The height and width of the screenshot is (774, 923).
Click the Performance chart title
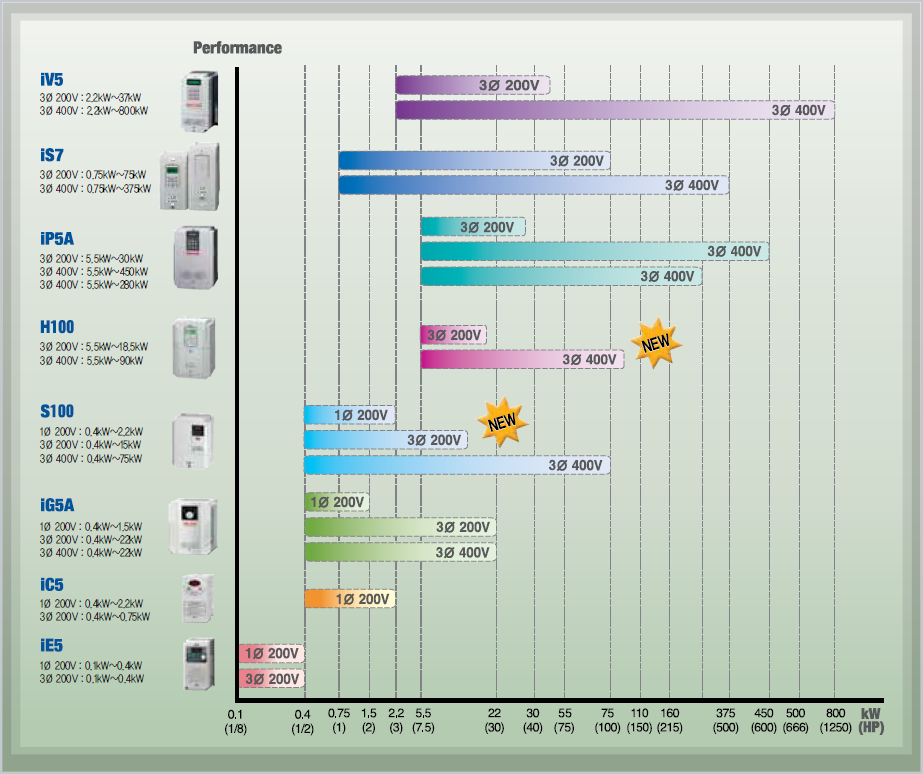point(237,48)
